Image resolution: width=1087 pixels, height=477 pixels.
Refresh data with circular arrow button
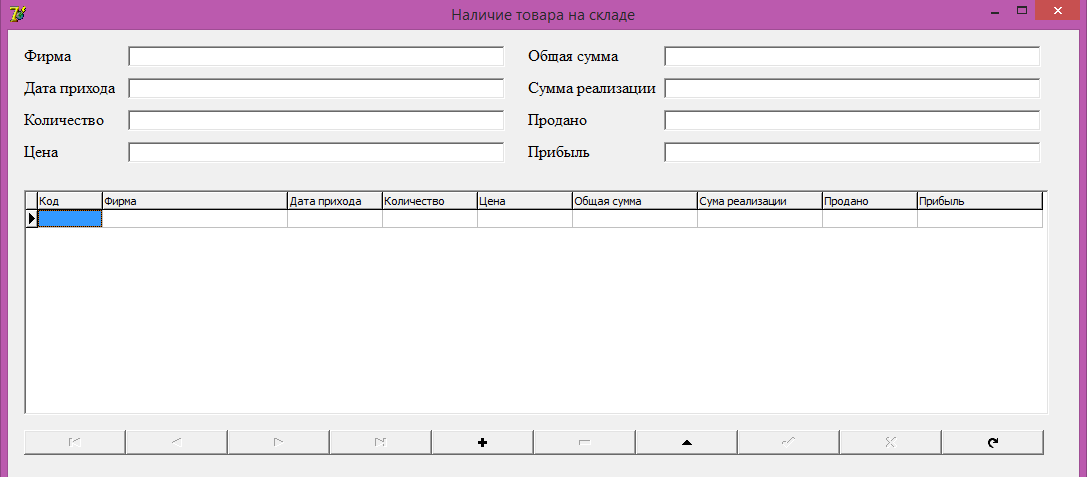(992, 442)
